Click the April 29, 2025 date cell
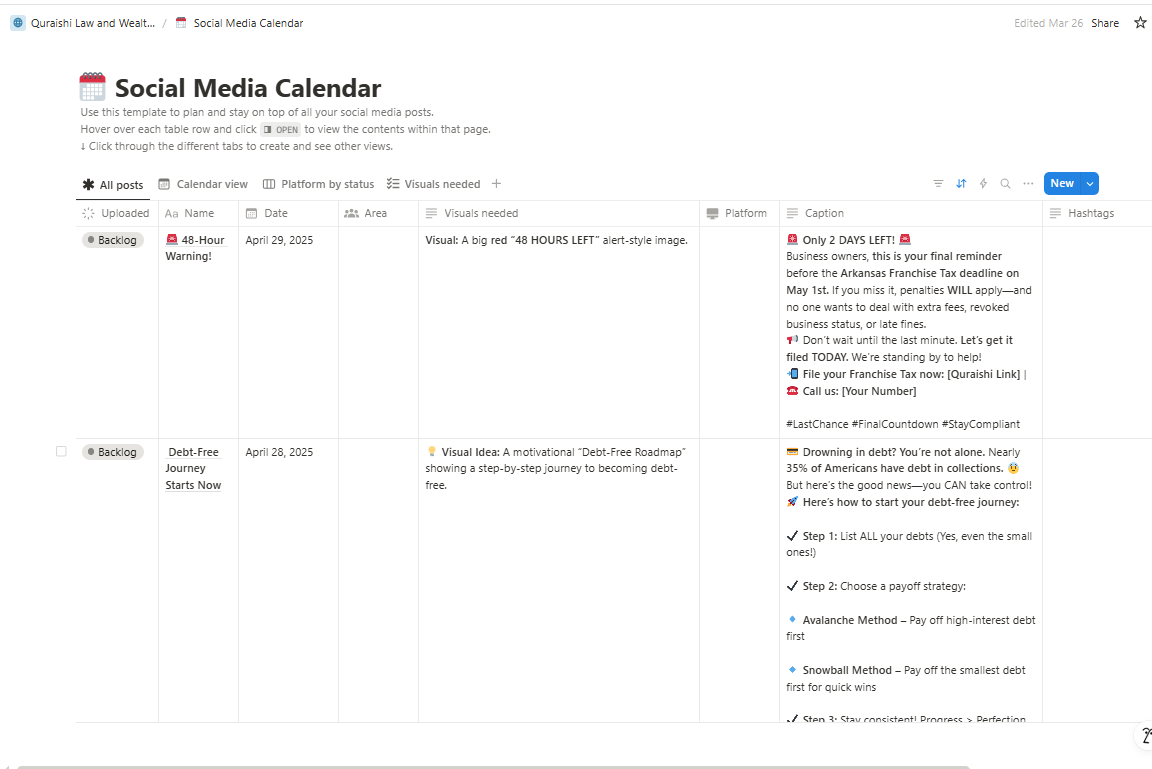The width and height of the screenshot is (1152, 769). [288, 332]
